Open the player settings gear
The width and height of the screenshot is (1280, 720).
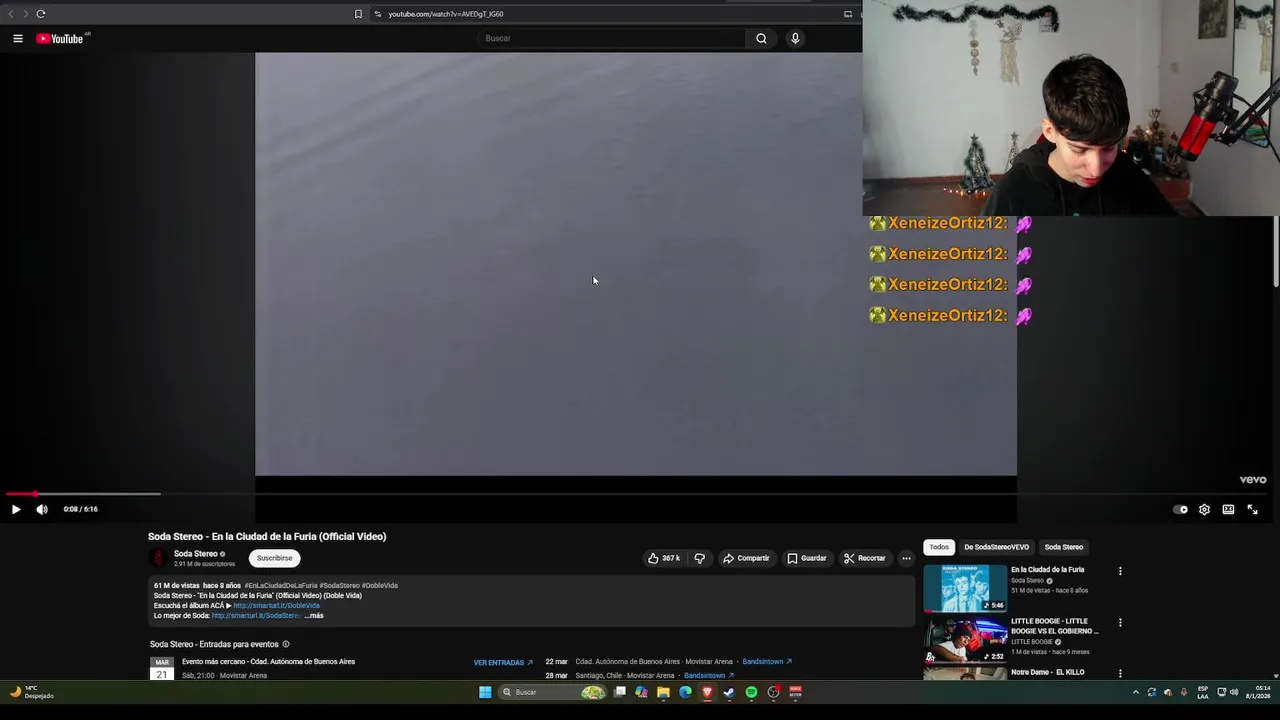click(1204, 509)
